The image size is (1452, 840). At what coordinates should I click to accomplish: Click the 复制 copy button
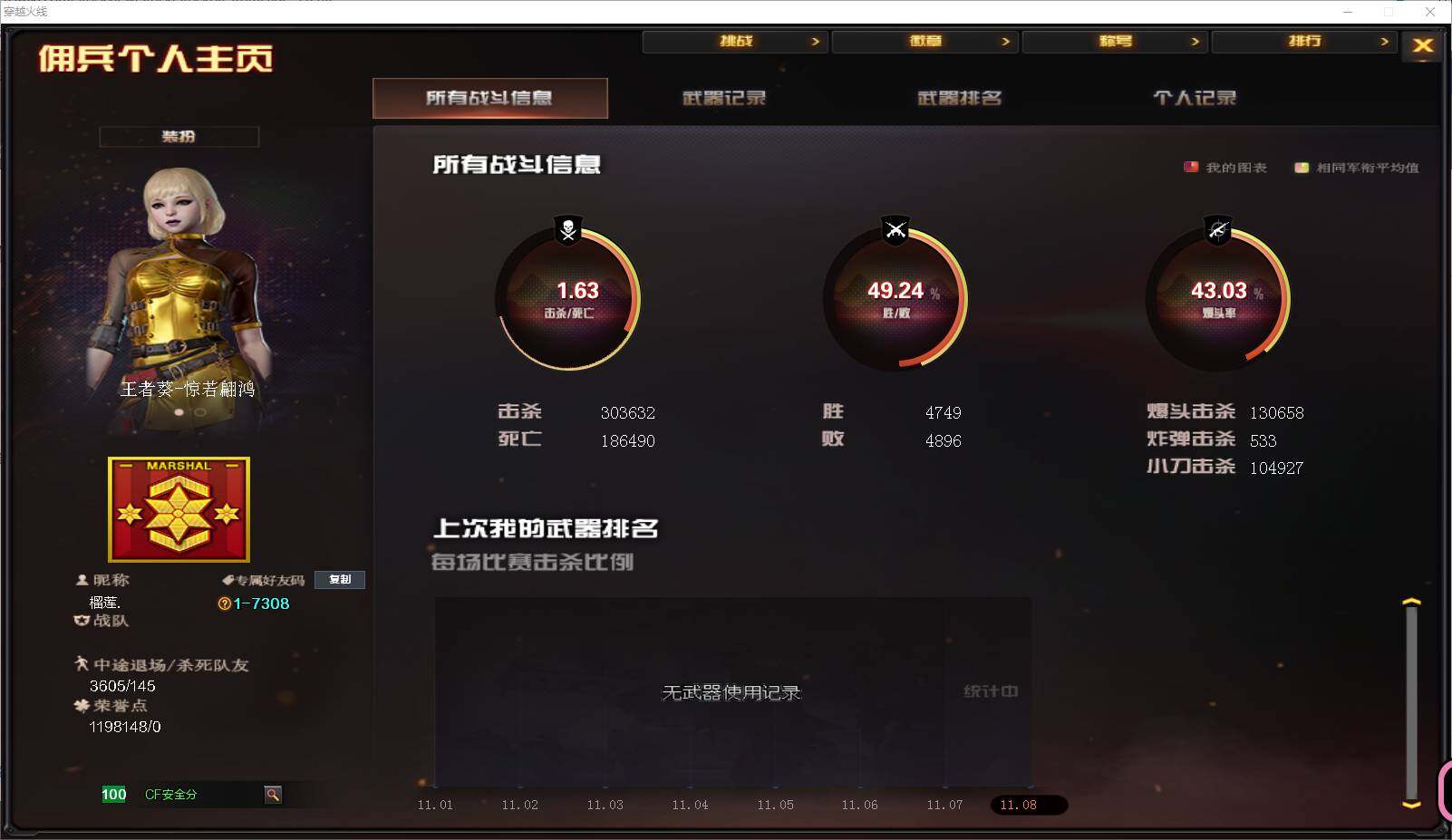click(340, 580)
